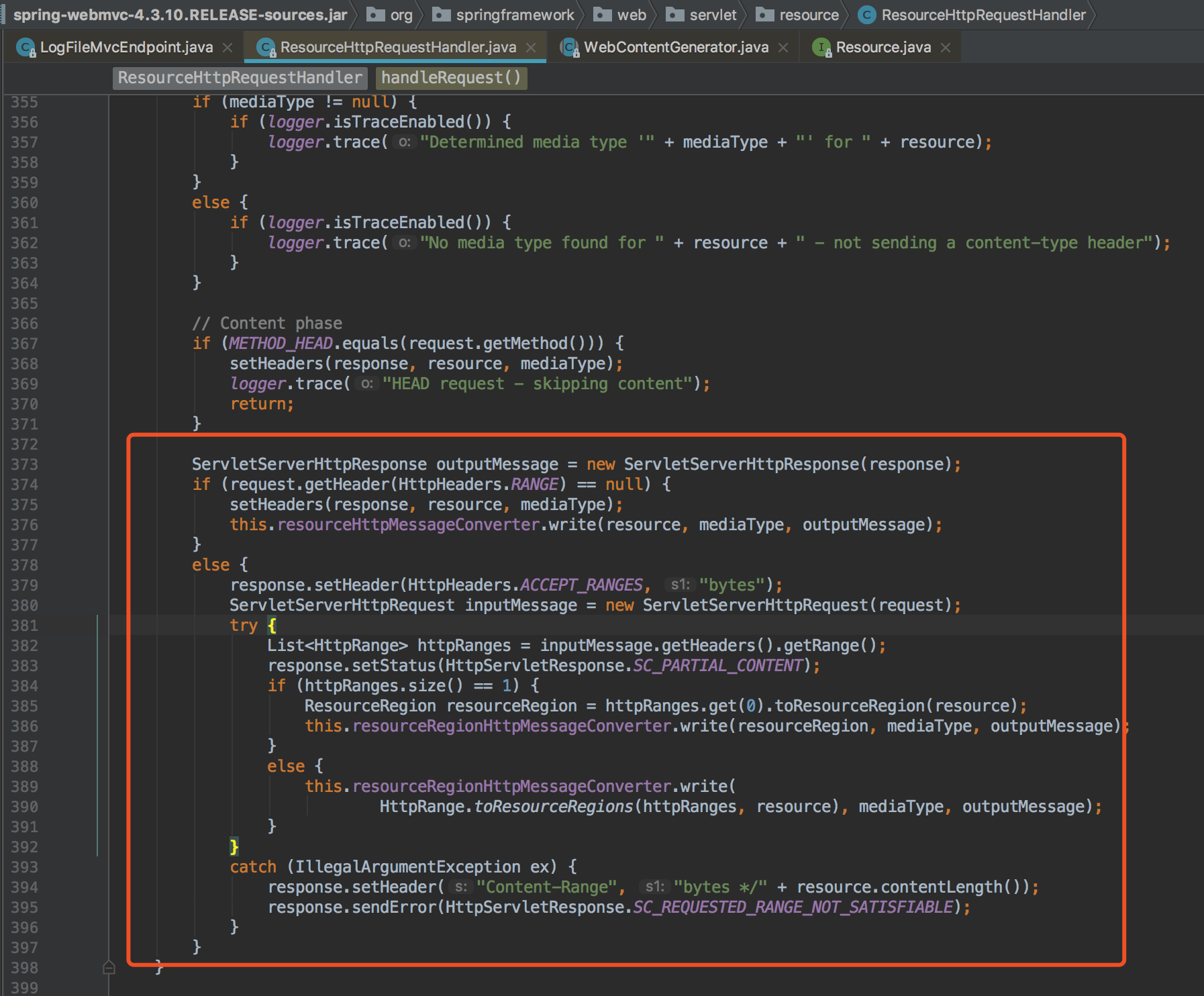Click the folder icon before web breadcrumb
Screen dimensions: 1204x996
[603, 15]
